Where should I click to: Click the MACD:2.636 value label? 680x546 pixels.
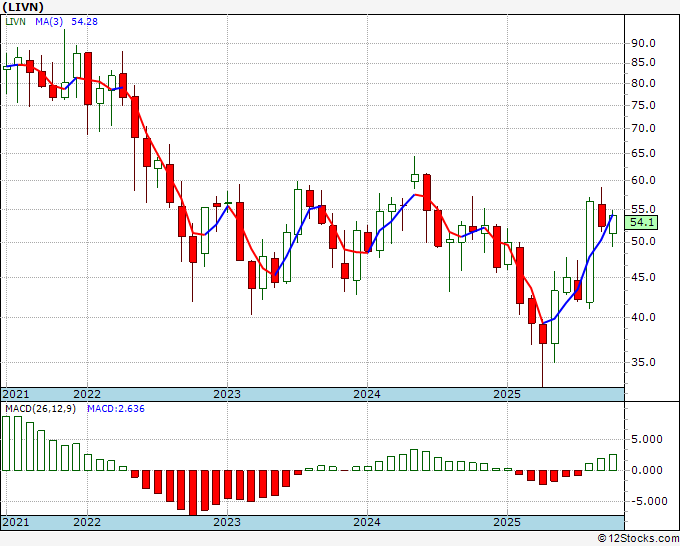116,409
